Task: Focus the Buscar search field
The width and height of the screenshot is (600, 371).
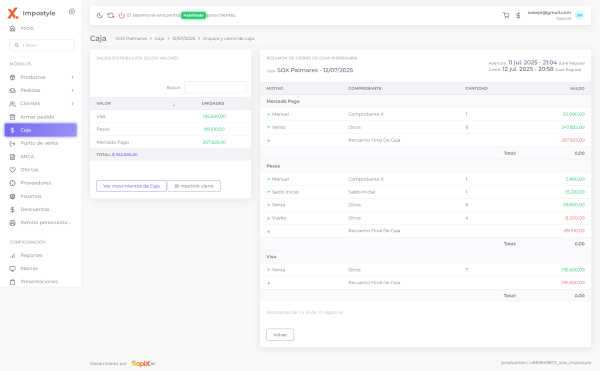Action: tap(215, 87)
